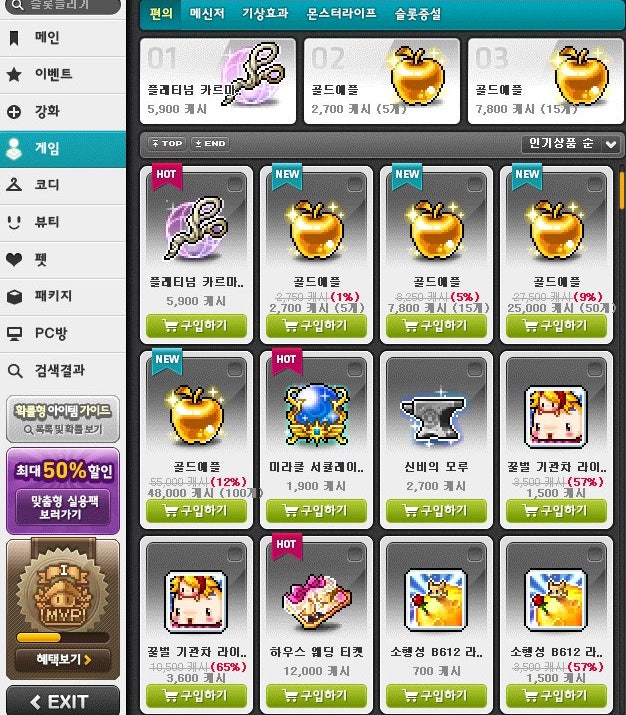The height and width of the screenshot is (715, 626).
Task: Open the 펫 heart icon category
Action: (x=14, y=259)
